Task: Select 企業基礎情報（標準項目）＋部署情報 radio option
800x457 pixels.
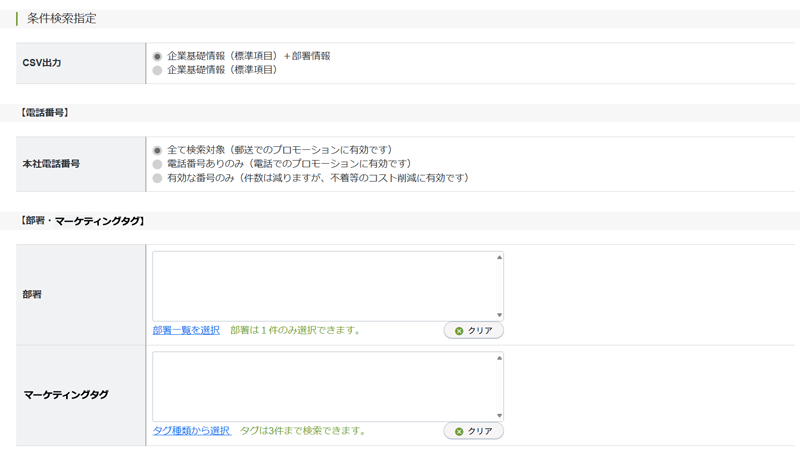Action: pos(157,56)
